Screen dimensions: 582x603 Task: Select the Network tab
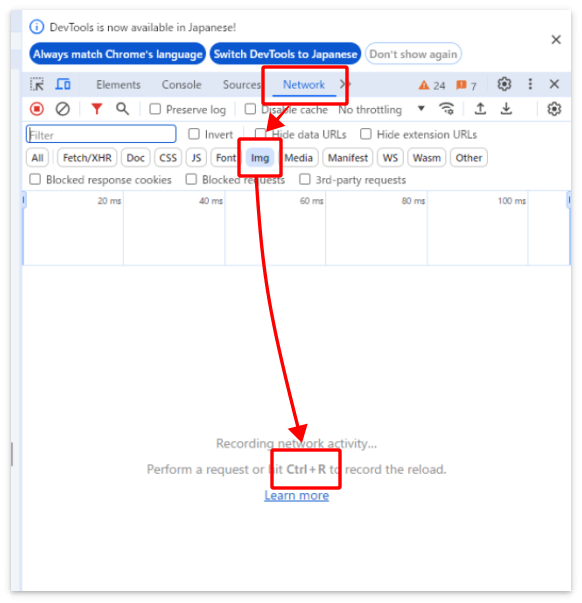(x=304, y=85)
